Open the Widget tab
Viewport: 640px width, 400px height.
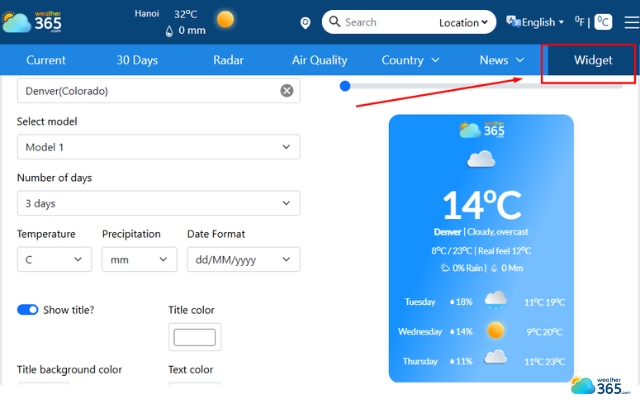(593, 60)
